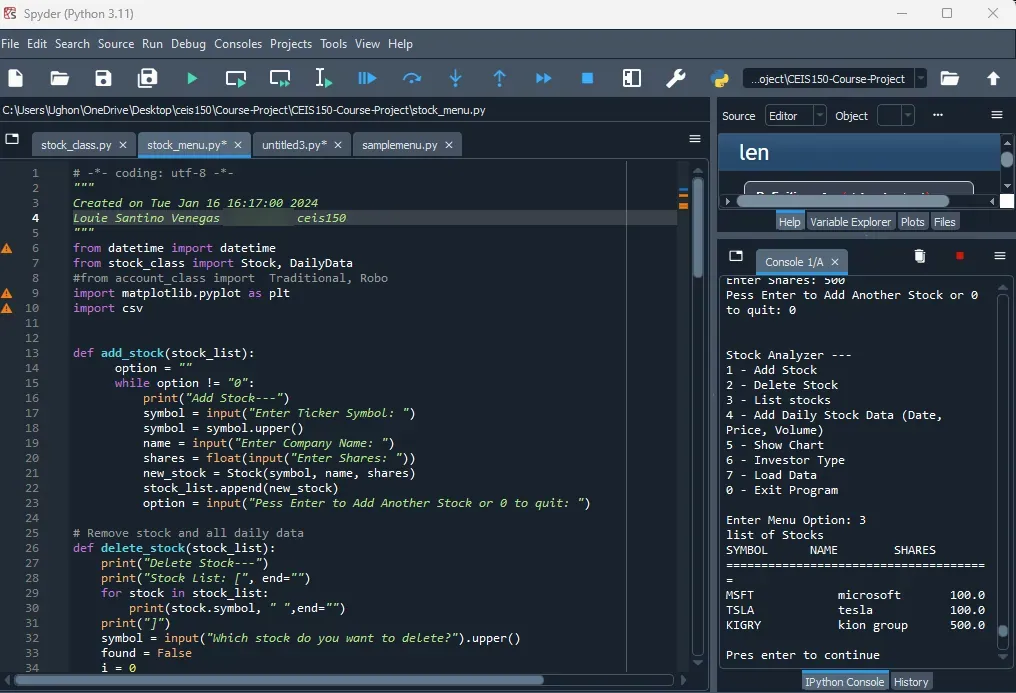Close the stock_menu.py tab
The height and width of the screenshot is (693, 1016).
[238, 145]
